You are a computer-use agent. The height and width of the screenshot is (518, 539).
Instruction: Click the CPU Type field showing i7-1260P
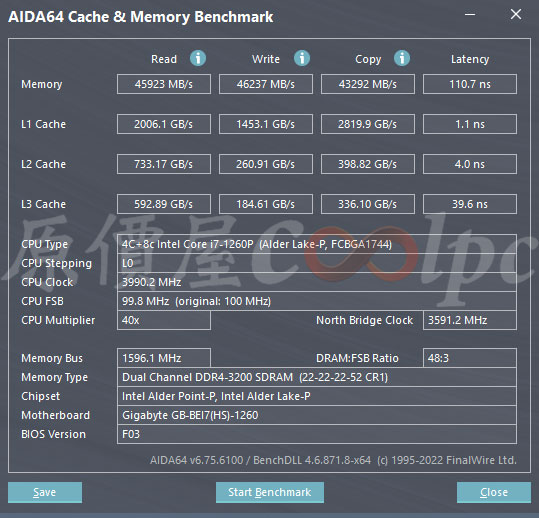(x=317, y=244)
